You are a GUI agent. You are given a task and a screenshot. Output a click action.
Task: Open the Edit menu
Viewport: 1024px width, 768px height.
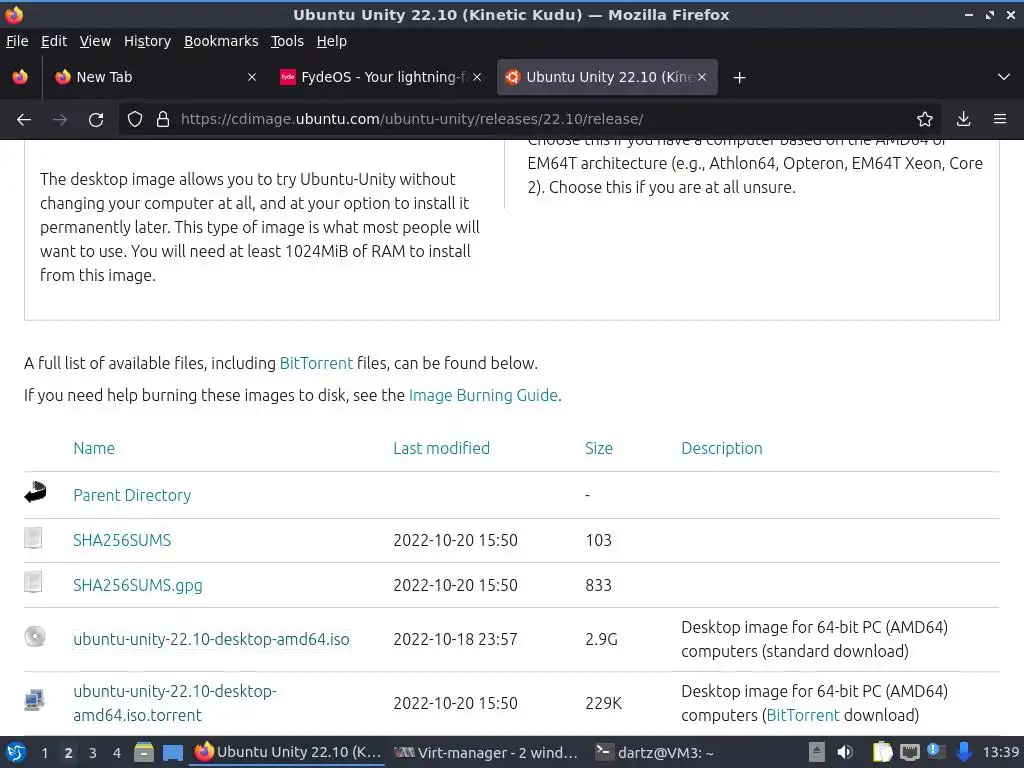pyautogui.click(x=54, y=41)
